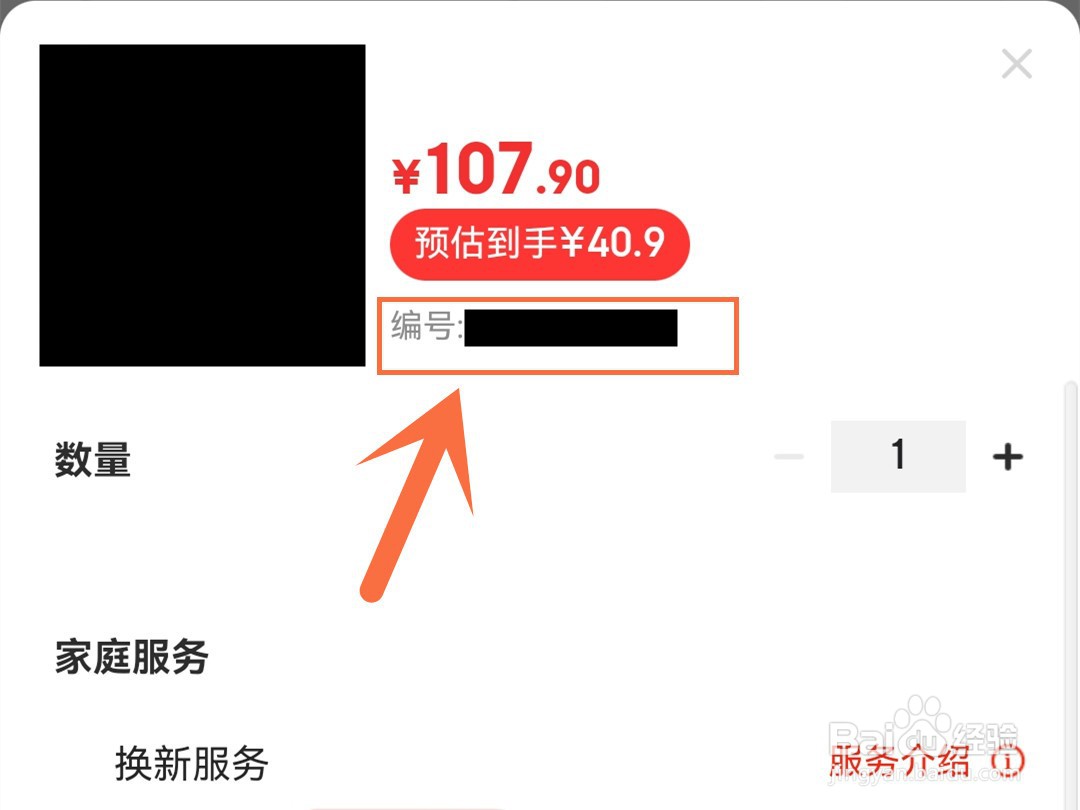Select the redacted product number after 编号
1080x810 pixels.
[571, 328]
